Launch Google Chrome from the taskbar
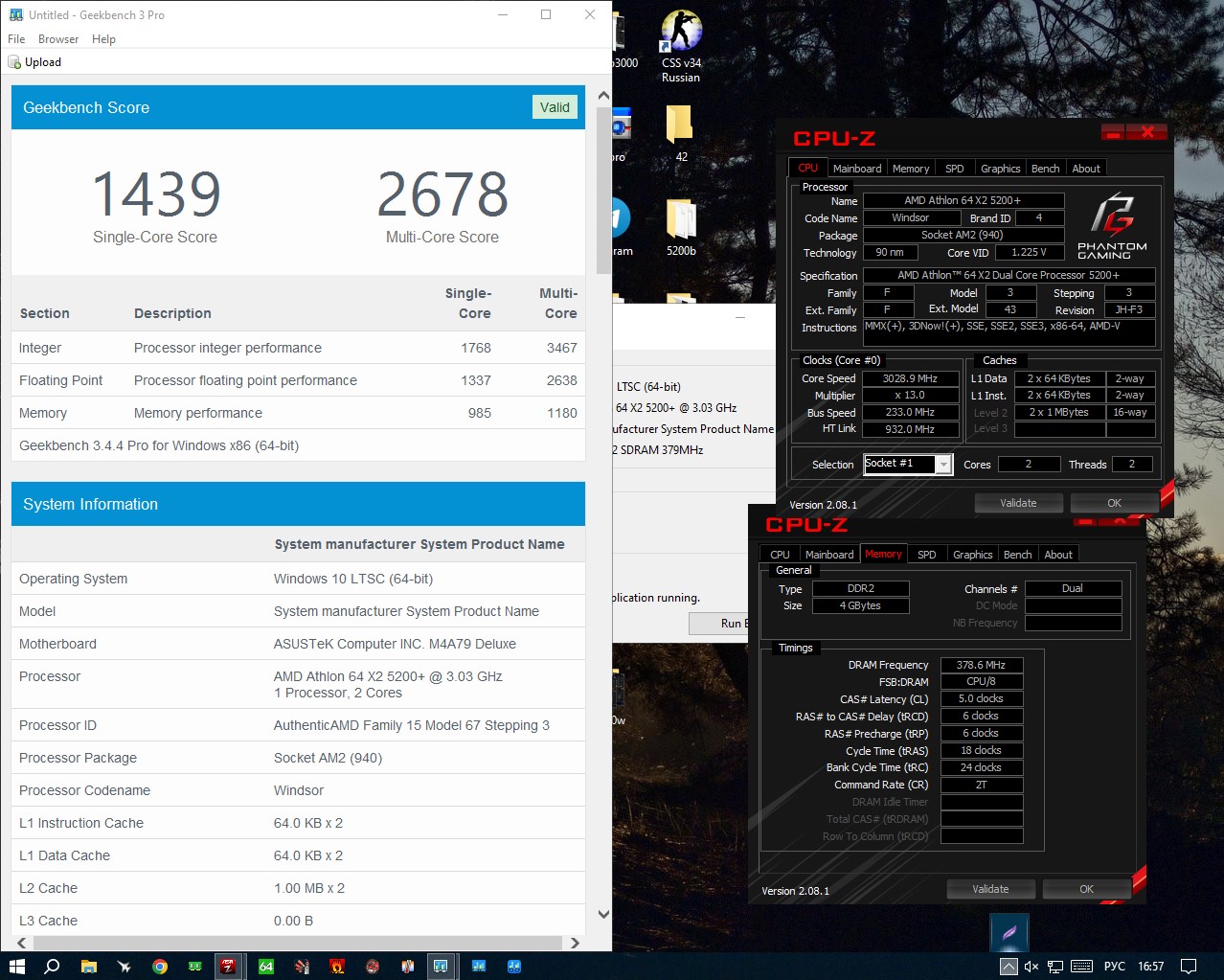This screenshot has height=980, width=1224. pos(160,966)
